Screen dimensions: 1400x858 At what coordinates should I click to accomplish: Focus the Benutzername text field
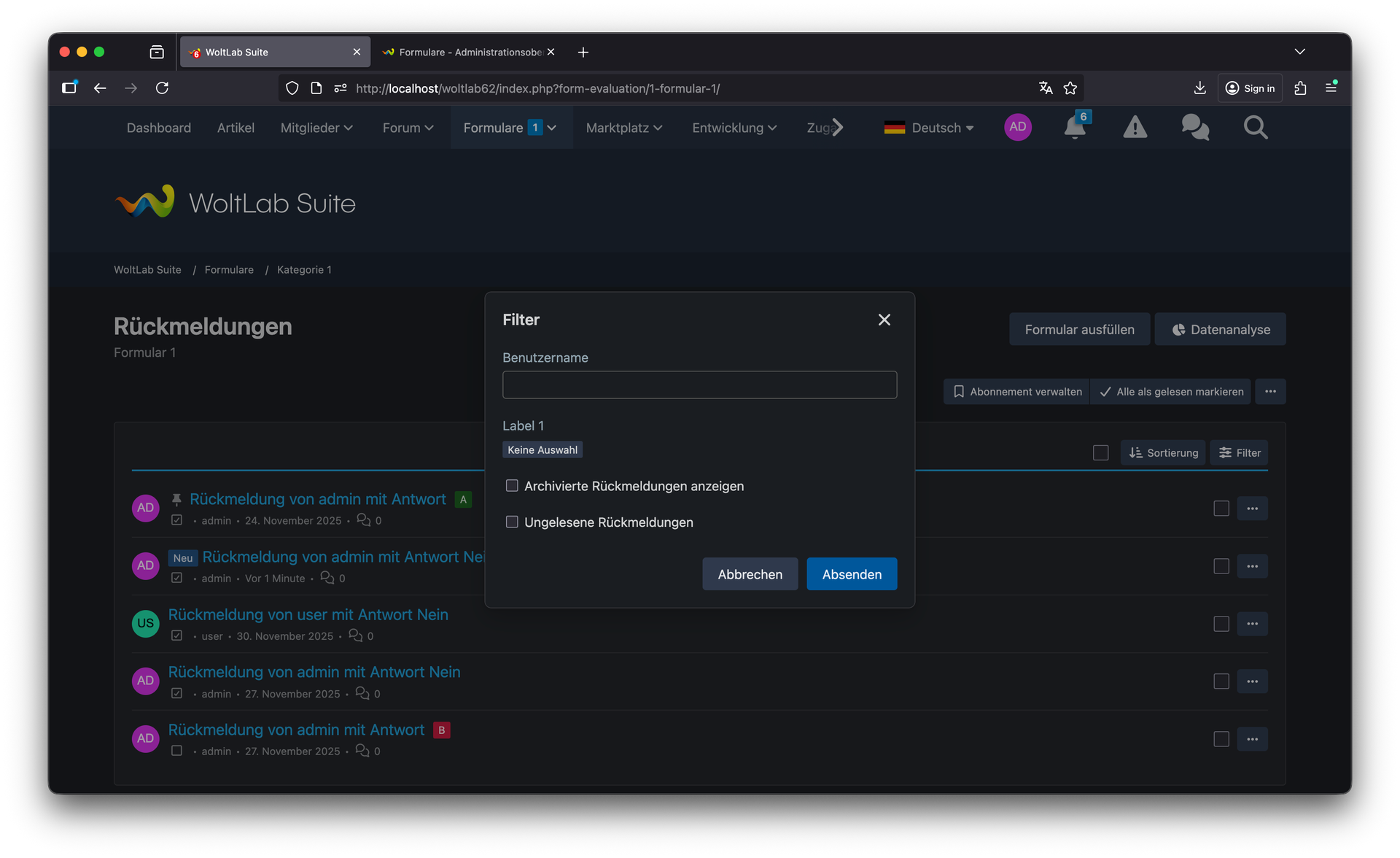click(699, 384)
